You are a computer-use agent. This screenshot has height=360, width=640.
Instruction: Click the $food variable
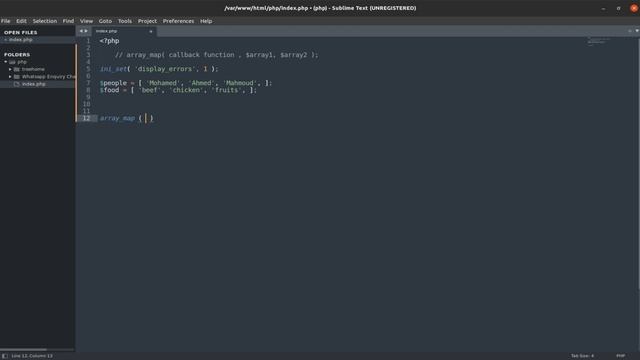tap(109, 90)
